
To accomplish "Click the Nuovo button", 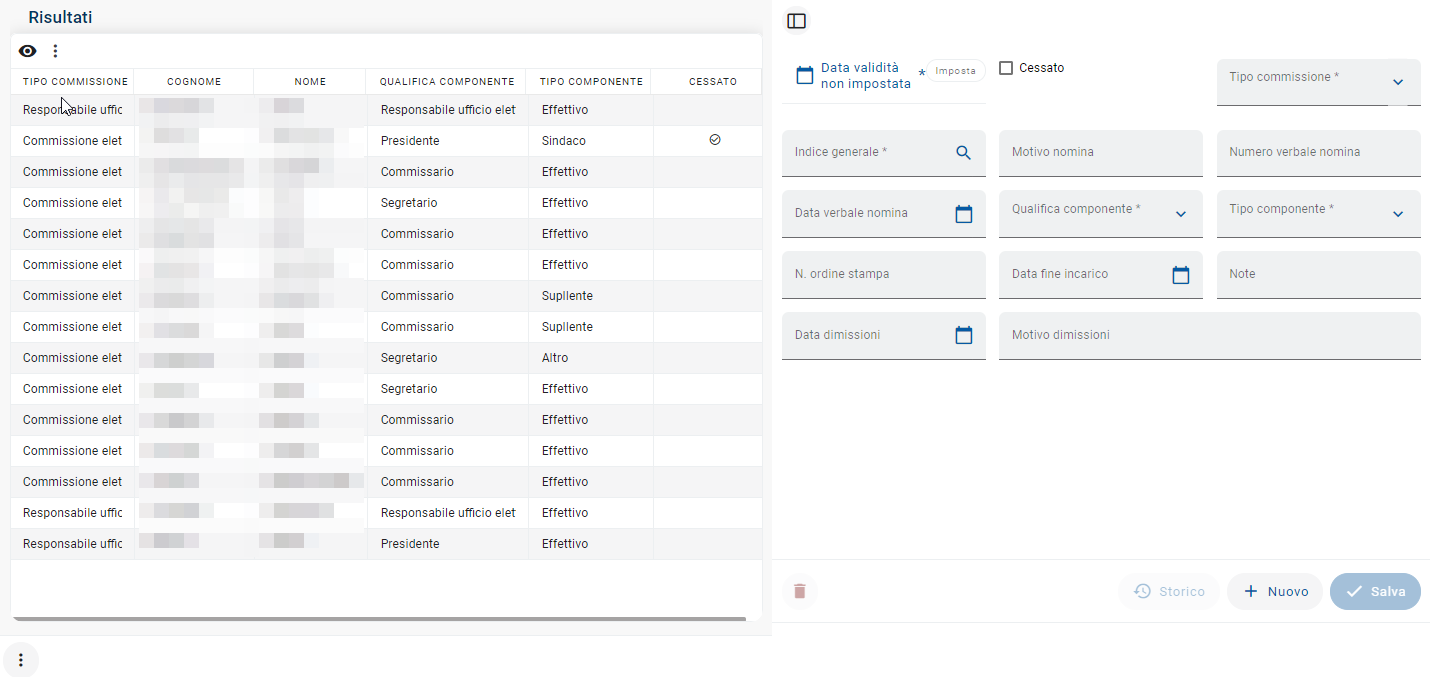I will (1275, 592).
